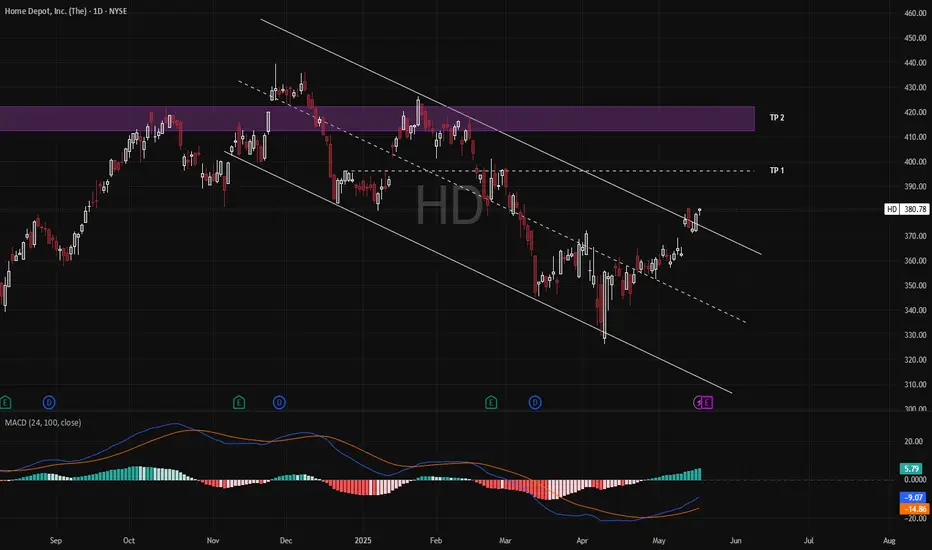Click the 420.00 price axis label
The width and height of the screenshot is (932, 550).
[x=915, y=112]
